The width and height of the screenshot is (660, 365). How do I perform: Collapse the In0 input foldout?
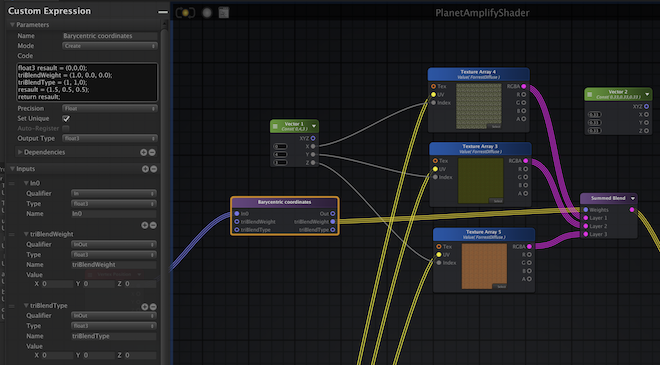coord(26,183)
